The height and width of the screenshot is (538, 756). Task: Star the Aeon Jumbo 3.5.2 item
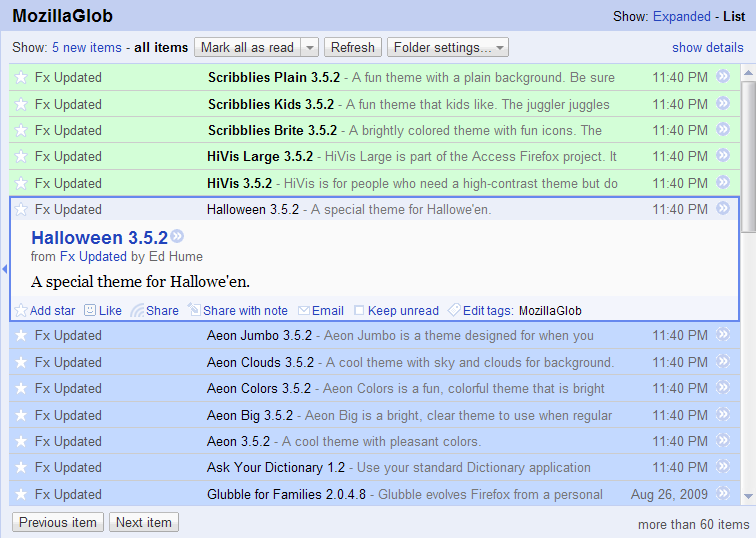tap(21, 336)
